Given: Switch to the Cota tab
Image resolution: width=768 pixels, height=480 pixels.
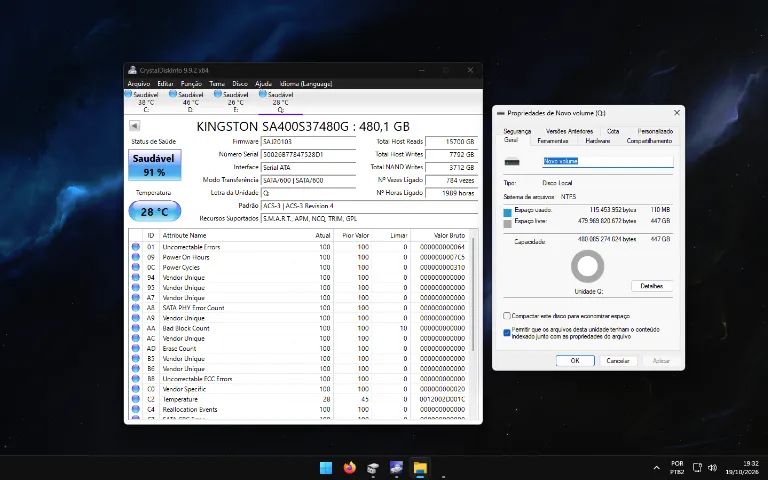Looking at the screenshot, I should click(613, 131).
